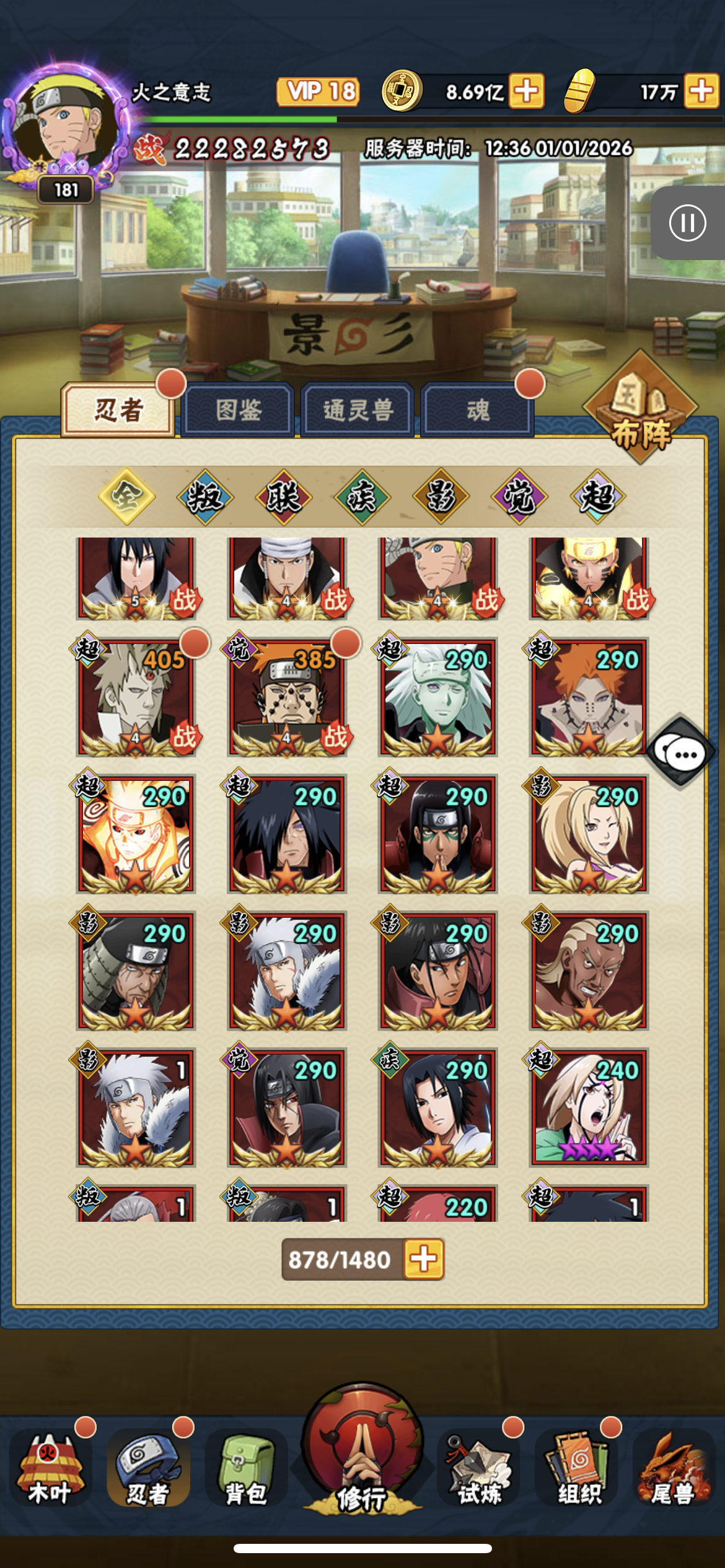The height and width of the screenshot is (1568, 725).
Task: Open the 布阵 formation icon
Action: click(x=641, y=409)
